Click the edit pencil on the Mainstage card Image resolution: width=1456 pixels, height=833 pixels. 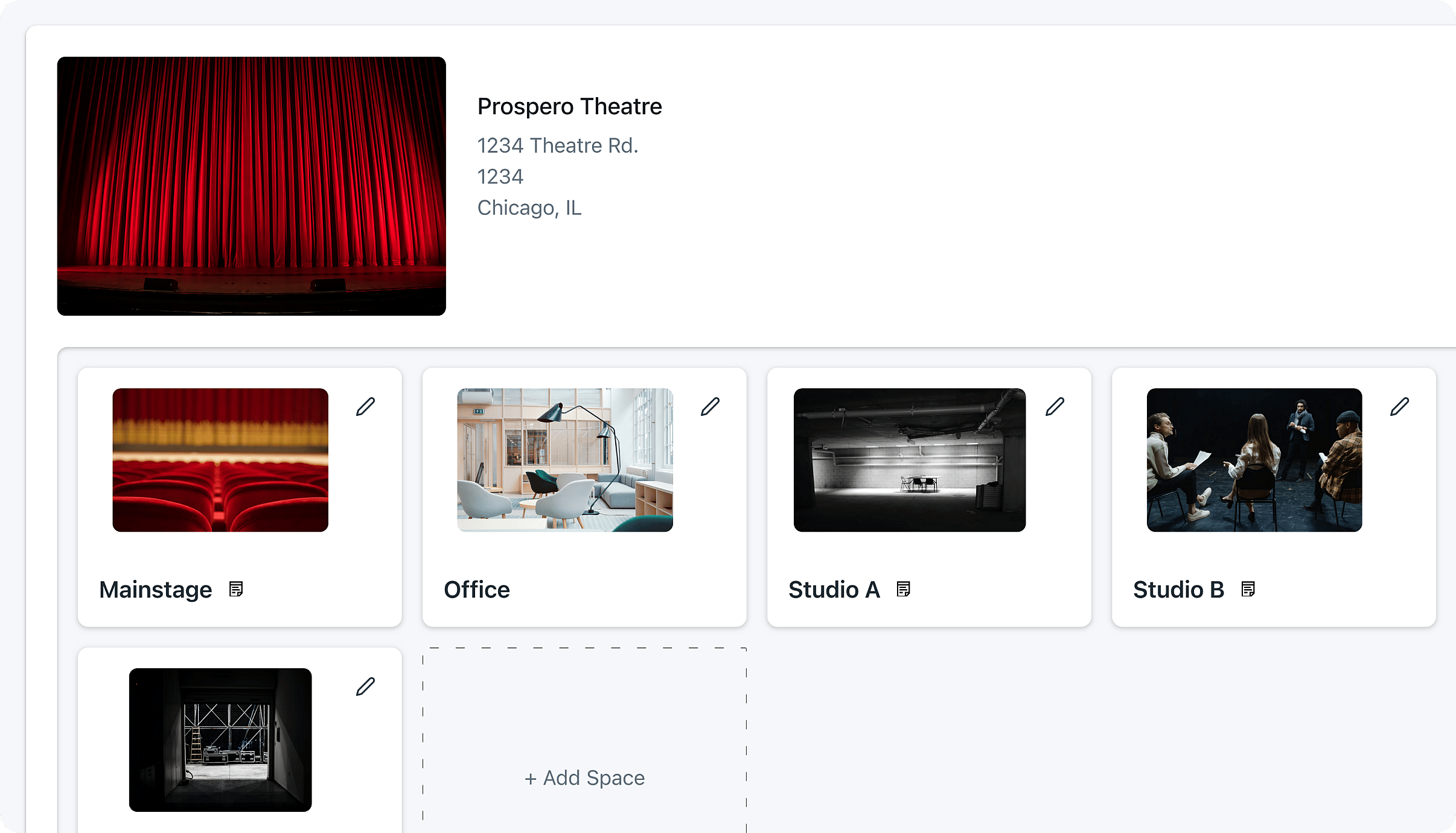[x=365, y=407]
